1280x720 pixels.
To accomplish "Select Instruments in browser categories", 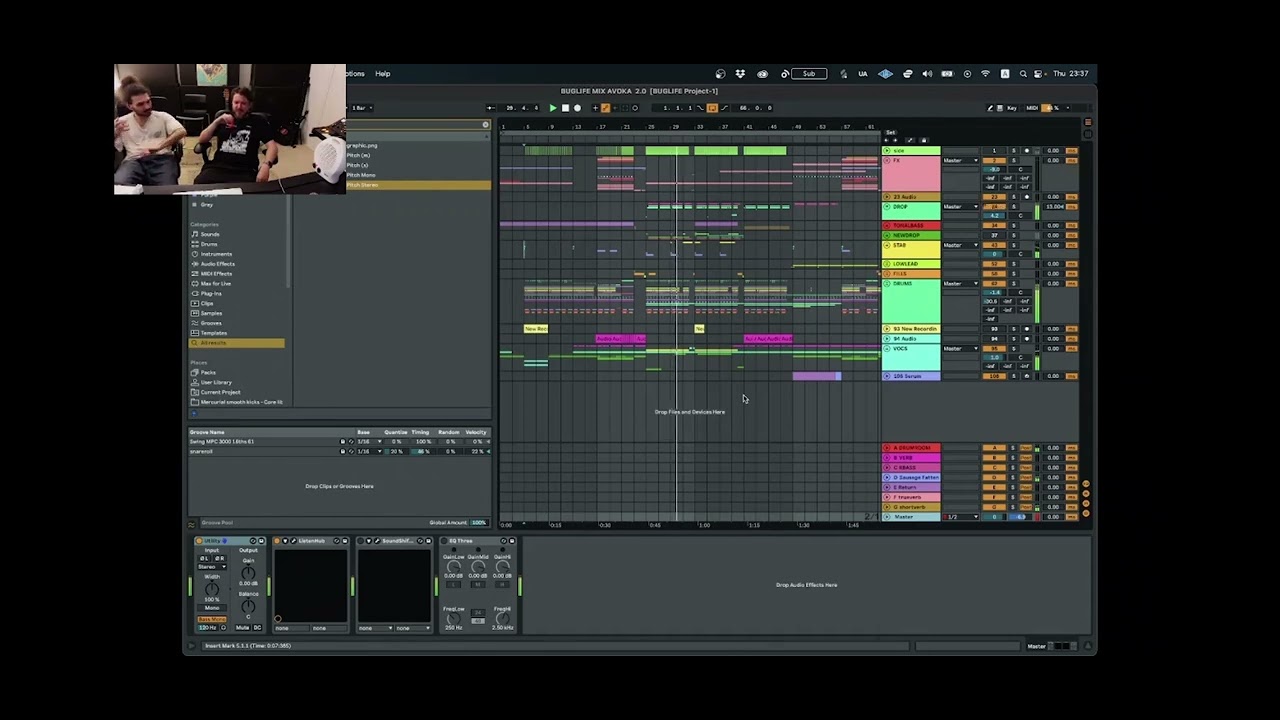I will click(216, 254).
